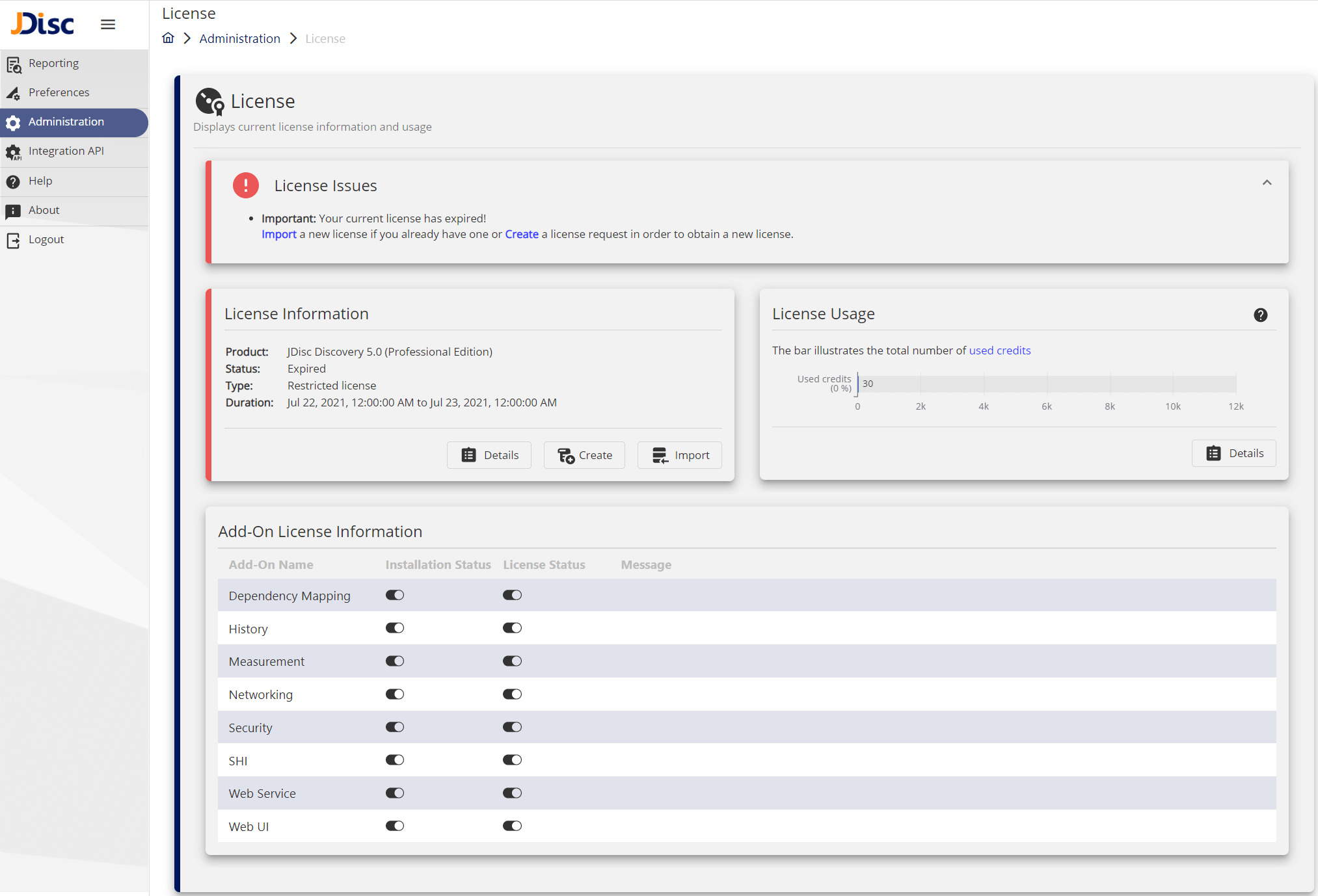The height and width of the screenshot is (896, 1318).
Task: Toggle Web UI installation status switch
Action: [x=395, y=826]
